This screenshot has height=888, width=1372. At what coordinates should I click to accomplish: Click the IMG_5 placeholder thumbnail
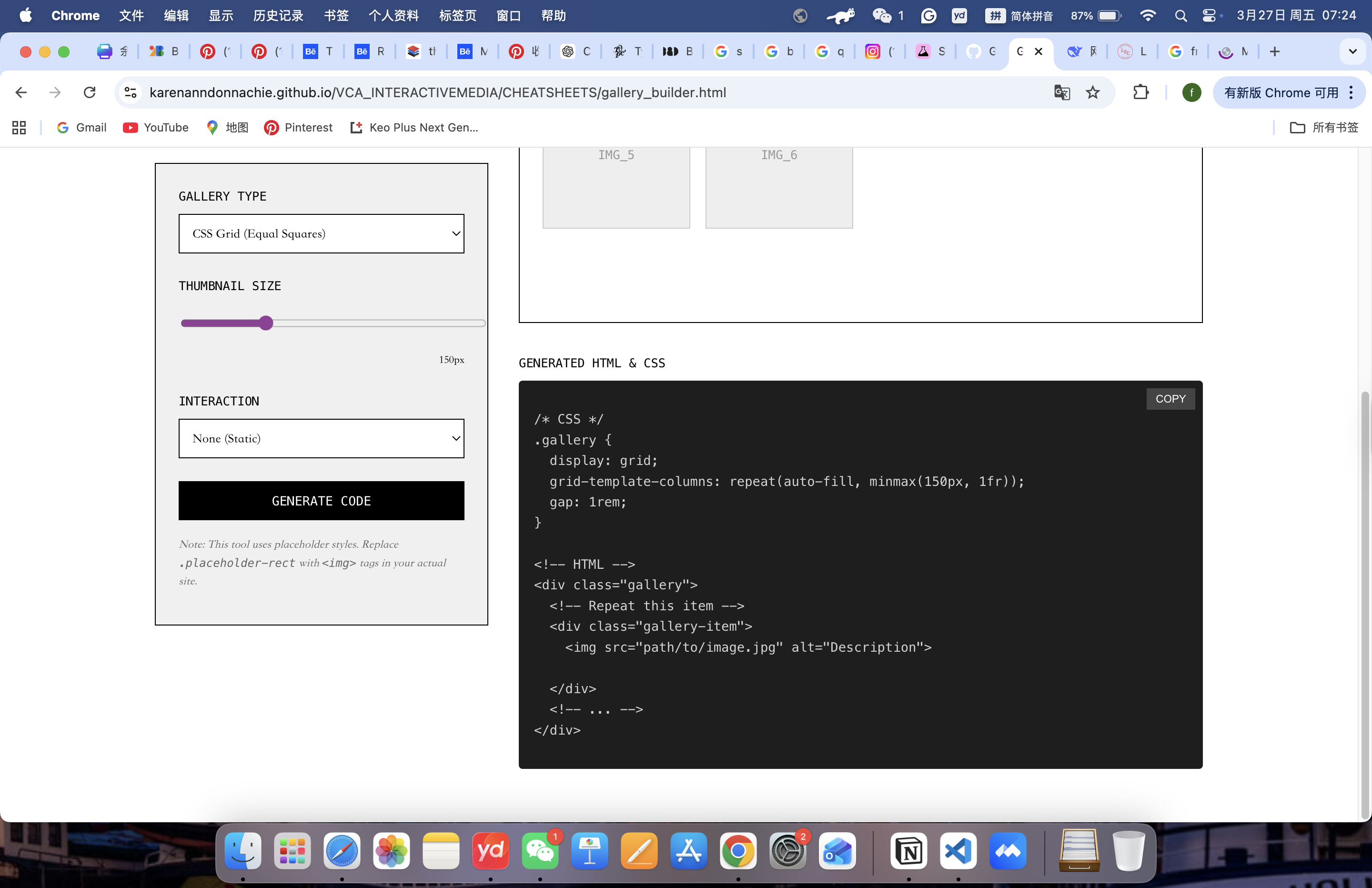(615, 184)
